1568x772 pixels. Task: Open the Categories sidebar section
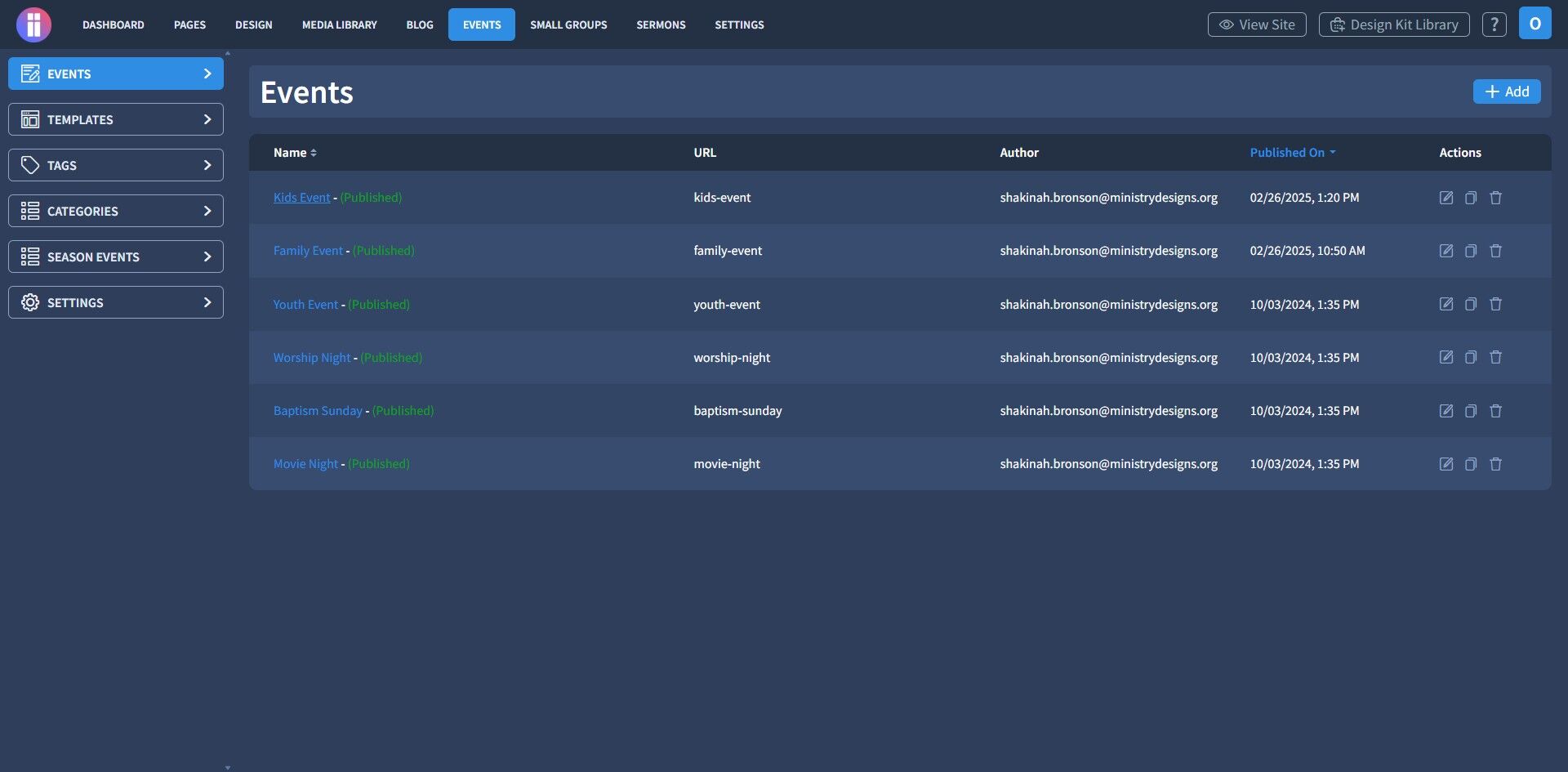point(116,211)
